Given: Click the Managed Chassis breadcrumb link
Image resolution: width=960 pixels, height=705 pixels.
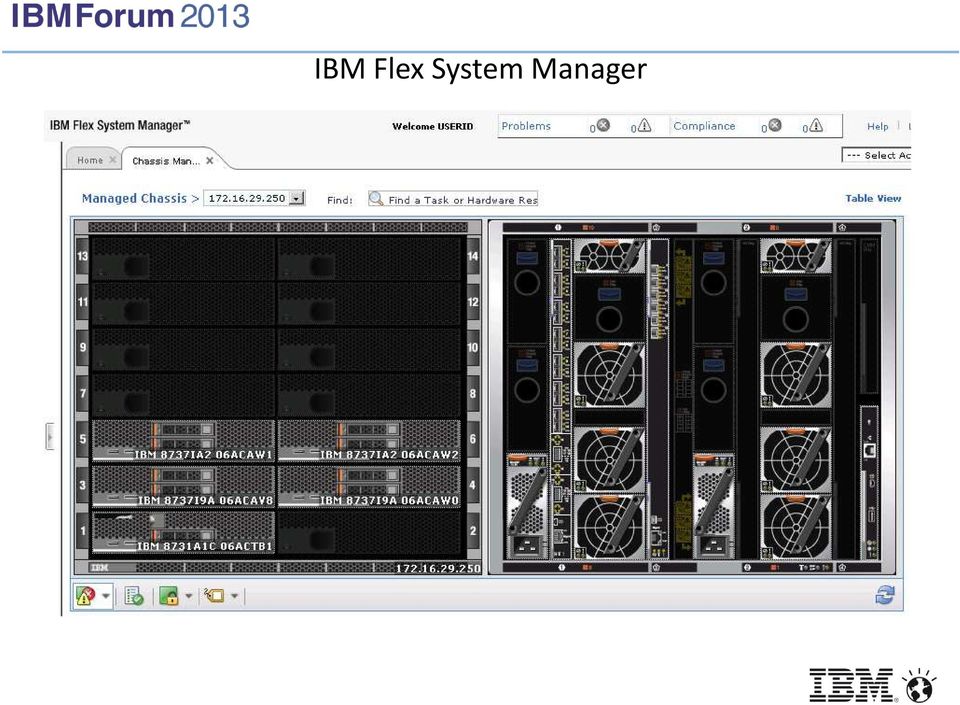Looking at the screenshot, I should (x=134, y=198).
